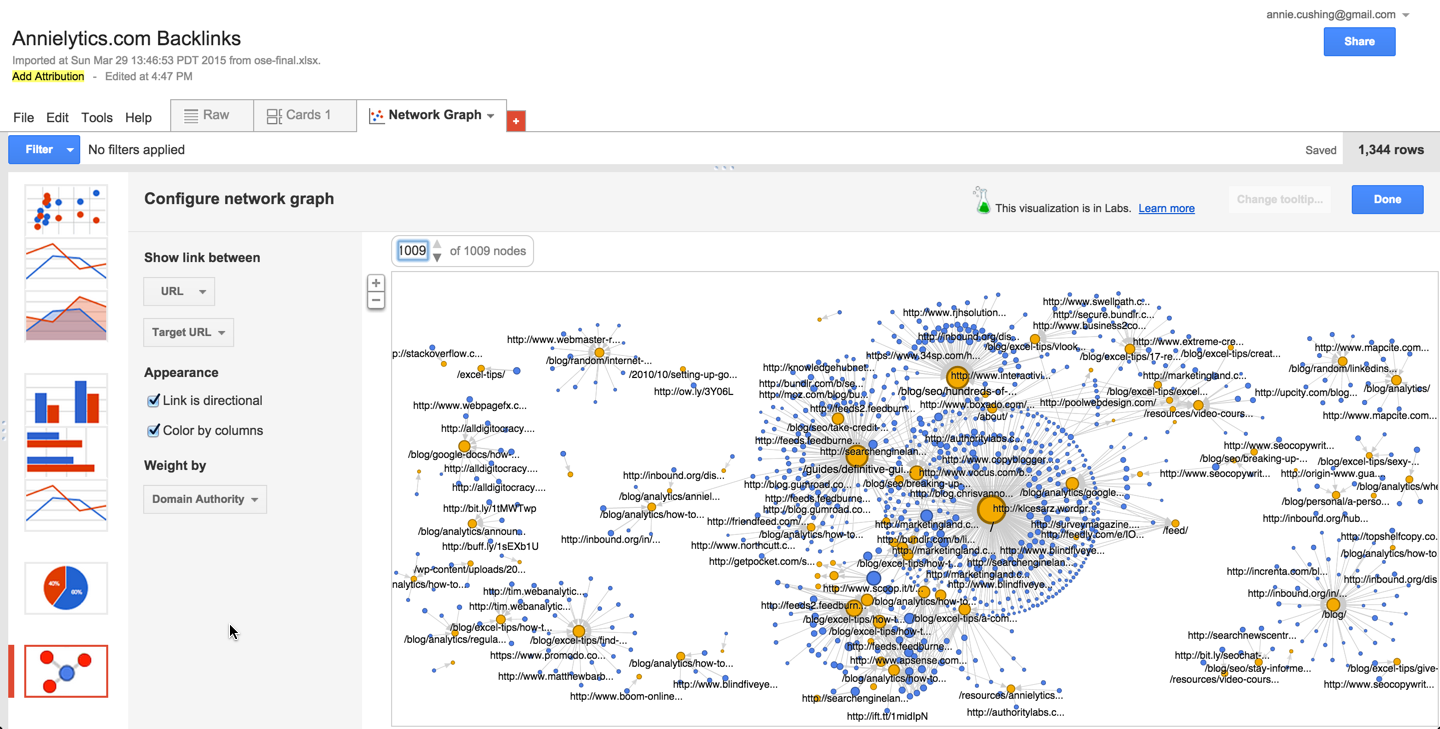The image size is (1440, 729).
Task: Open the Learn more link
Action: point(1166,208)
